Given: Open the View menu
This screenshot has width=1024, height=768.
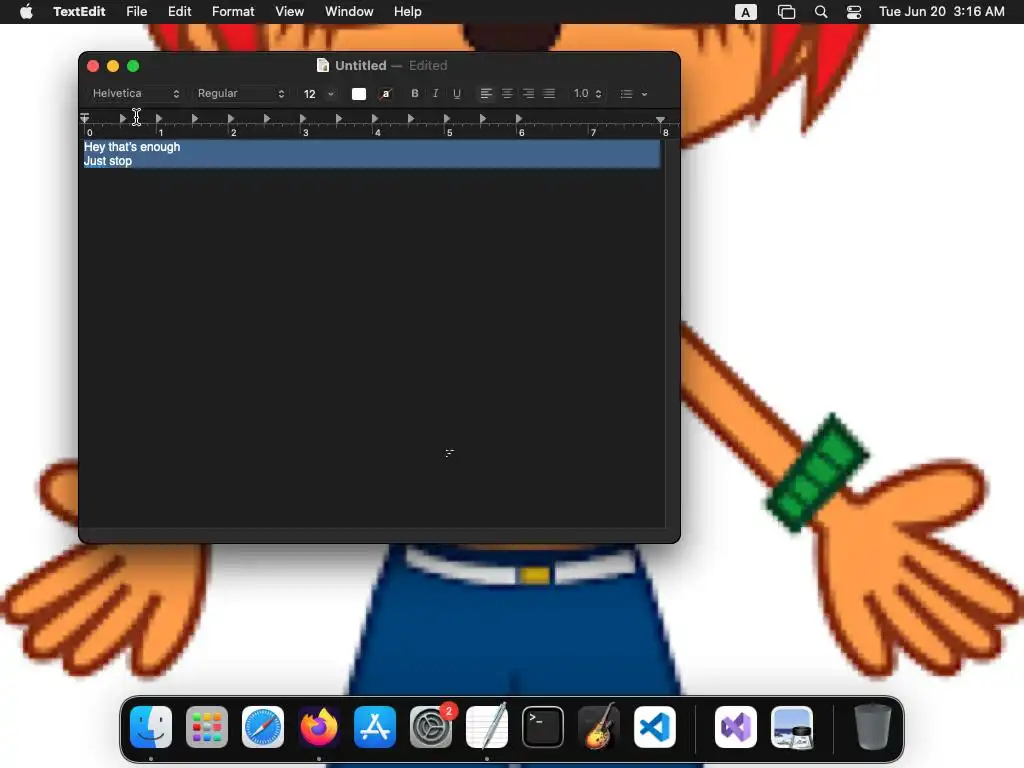Looking at the screenshot, I should click(289, 12).
